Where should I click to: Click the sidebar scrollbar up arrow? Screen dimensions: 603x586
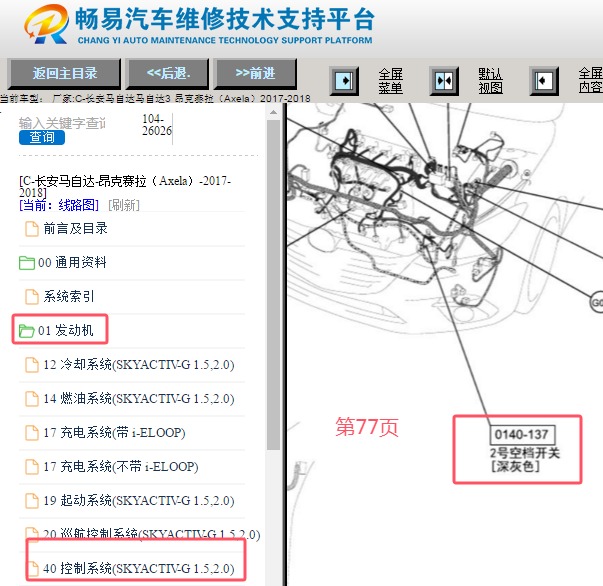[273, 112]
